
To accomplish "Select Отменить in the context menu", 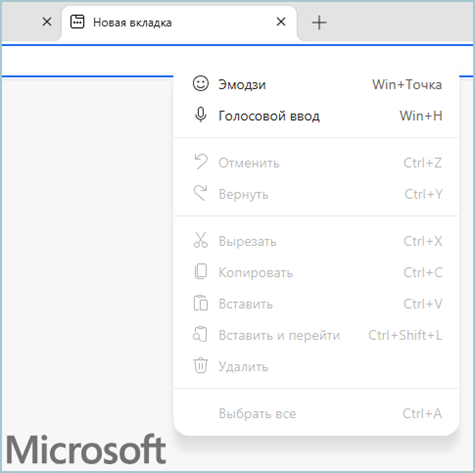I will click(317, 163).
